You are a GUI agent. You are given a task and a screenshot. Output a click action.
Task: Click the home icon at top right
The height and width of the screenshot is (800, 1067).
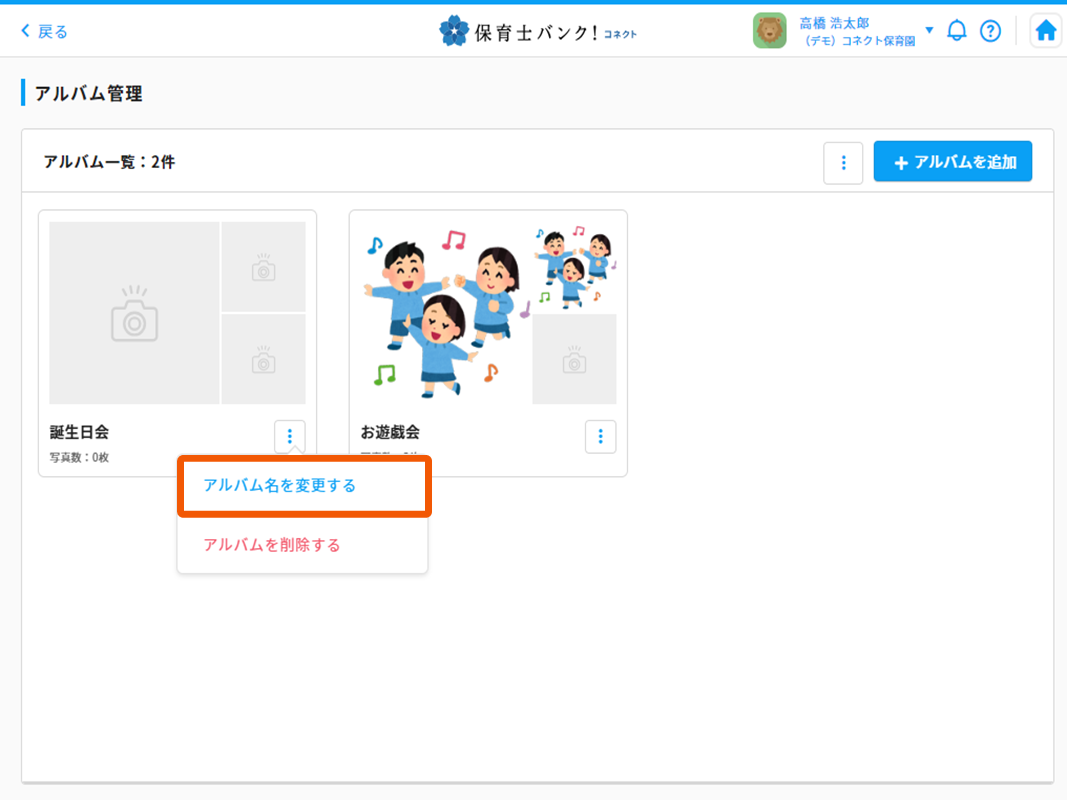point(1045,30)
